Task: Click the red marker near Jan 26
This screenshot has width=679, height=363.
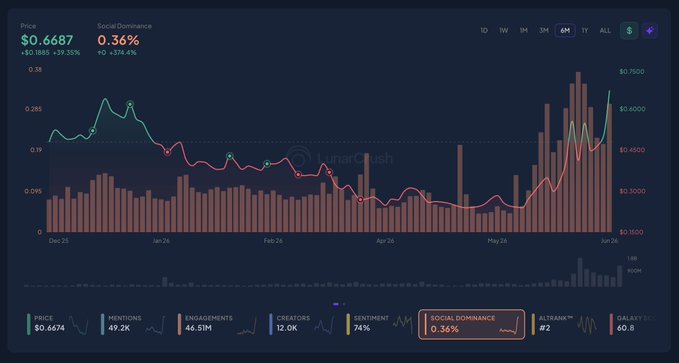Action: coord(168,152)
